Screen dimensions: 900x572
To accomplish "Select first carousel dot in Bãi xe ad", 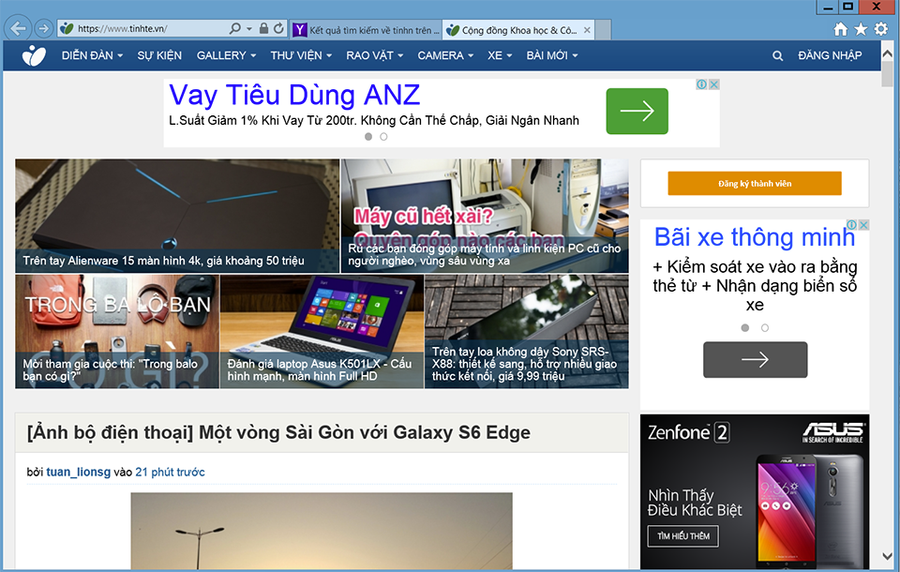I will coord(745,328).
